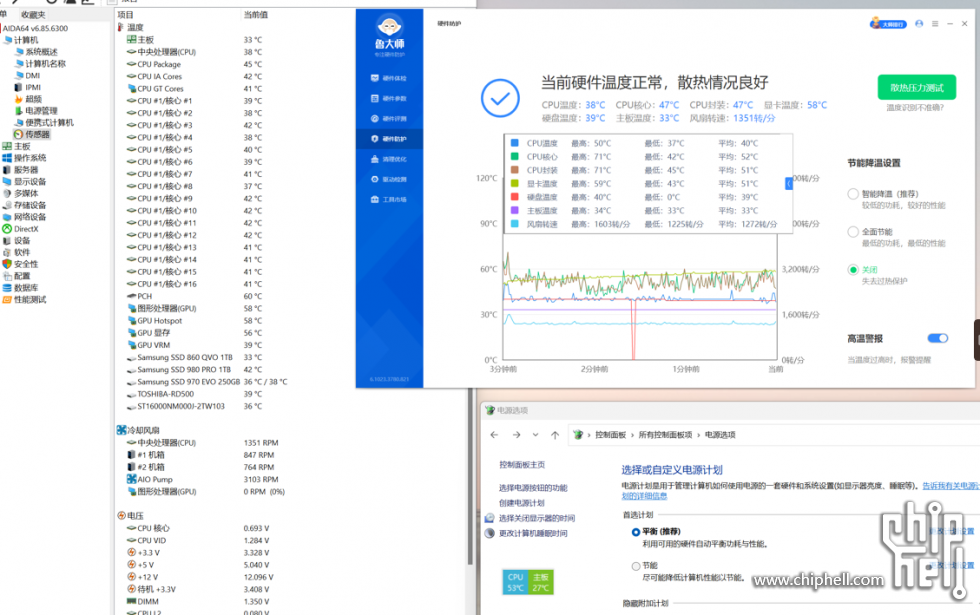Click 控制面板 breadcrumb in address bar

pos(611,435)
